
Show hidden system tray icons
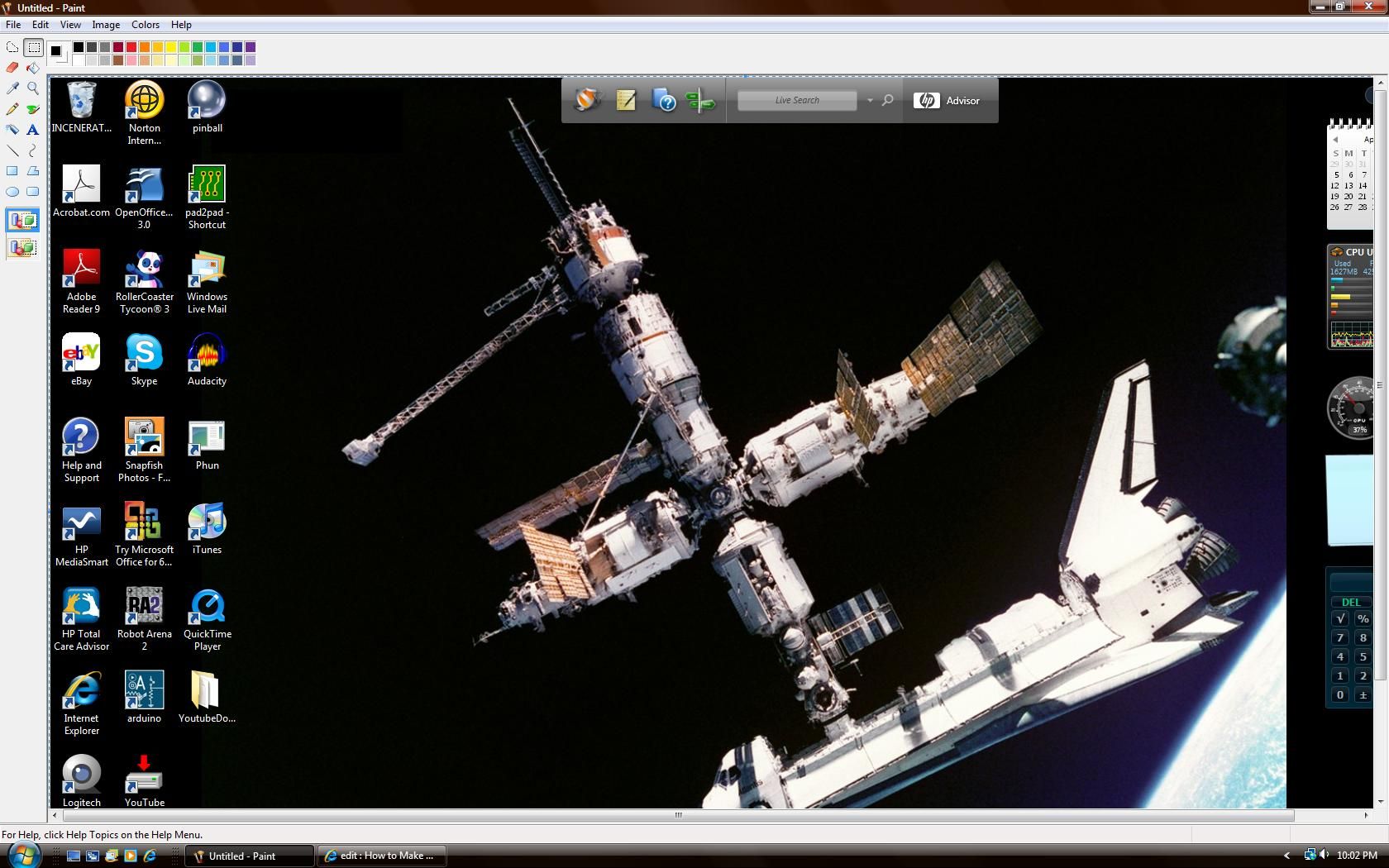[1286, 856]
